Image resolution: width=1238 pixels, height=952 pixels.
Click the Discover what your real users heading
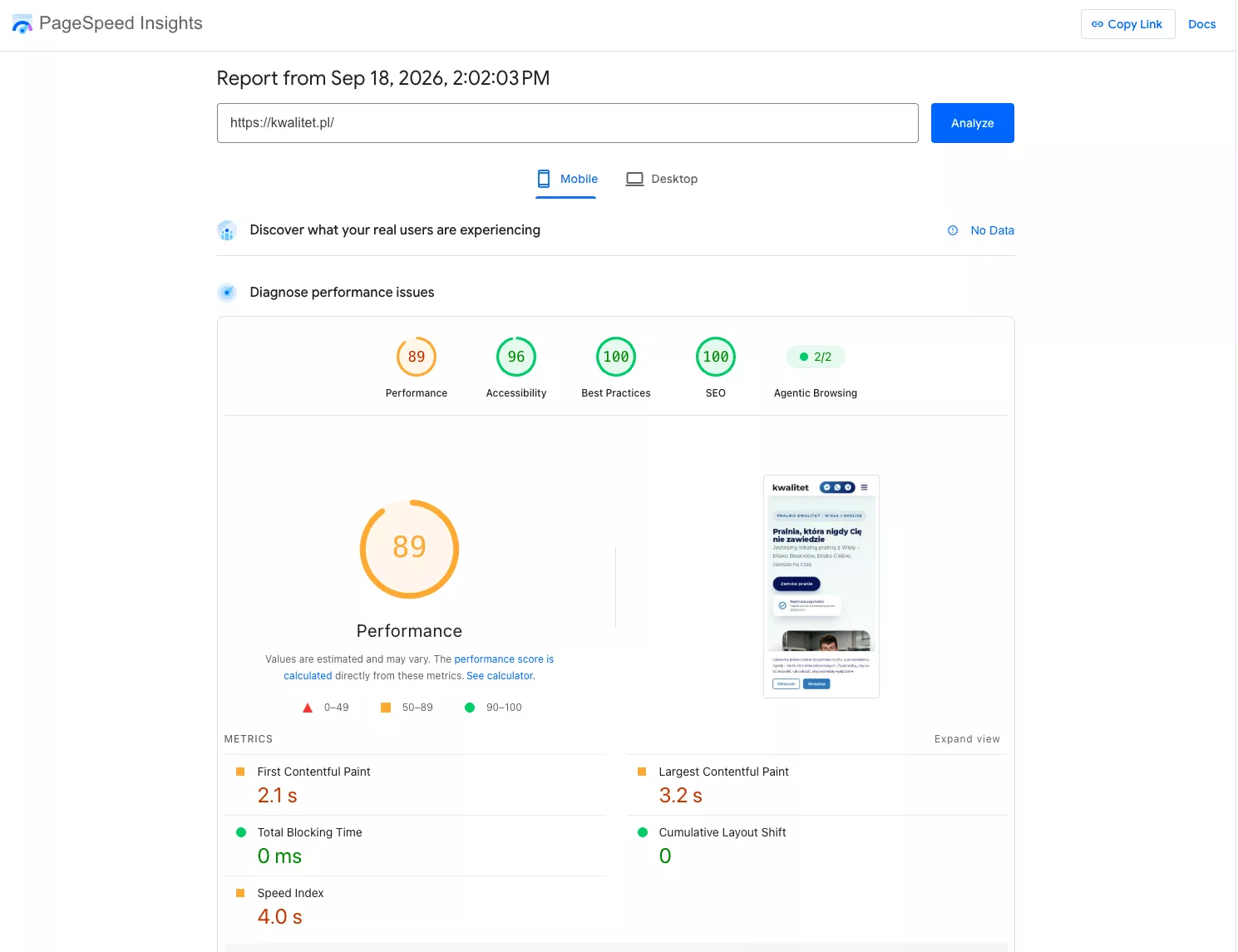pos(395,230)
